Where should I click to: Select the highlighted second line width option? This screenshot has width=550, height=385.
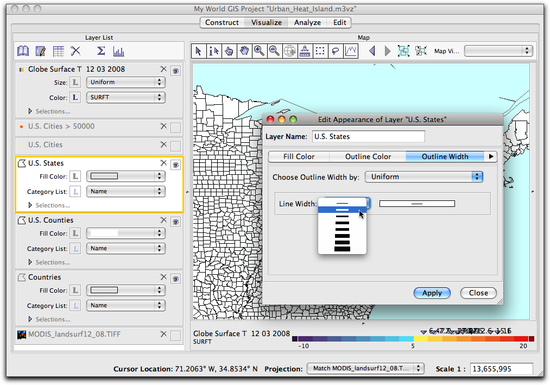pos(342,210)
